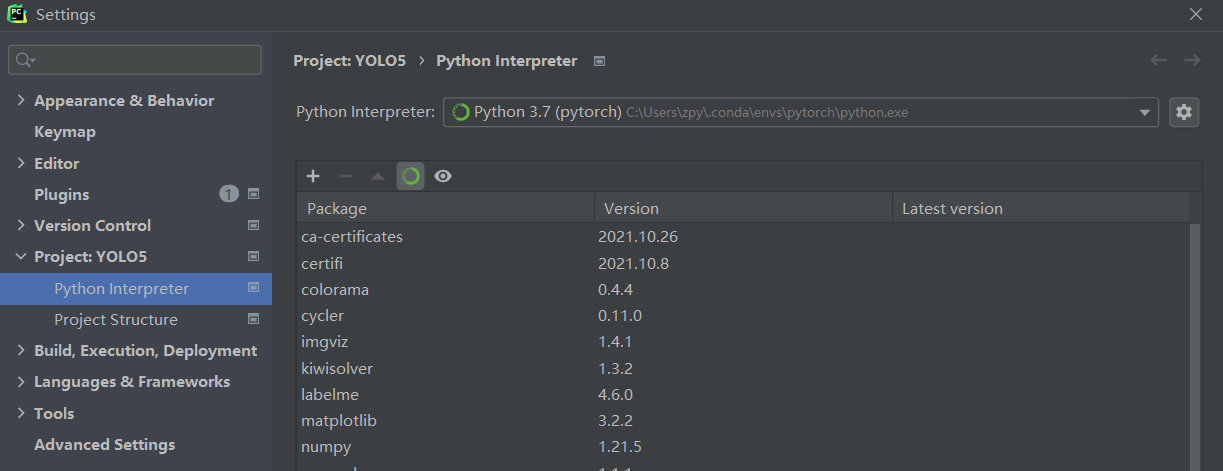Click the Python interpreter status ring icon in the dropdown

pos(461,112)
